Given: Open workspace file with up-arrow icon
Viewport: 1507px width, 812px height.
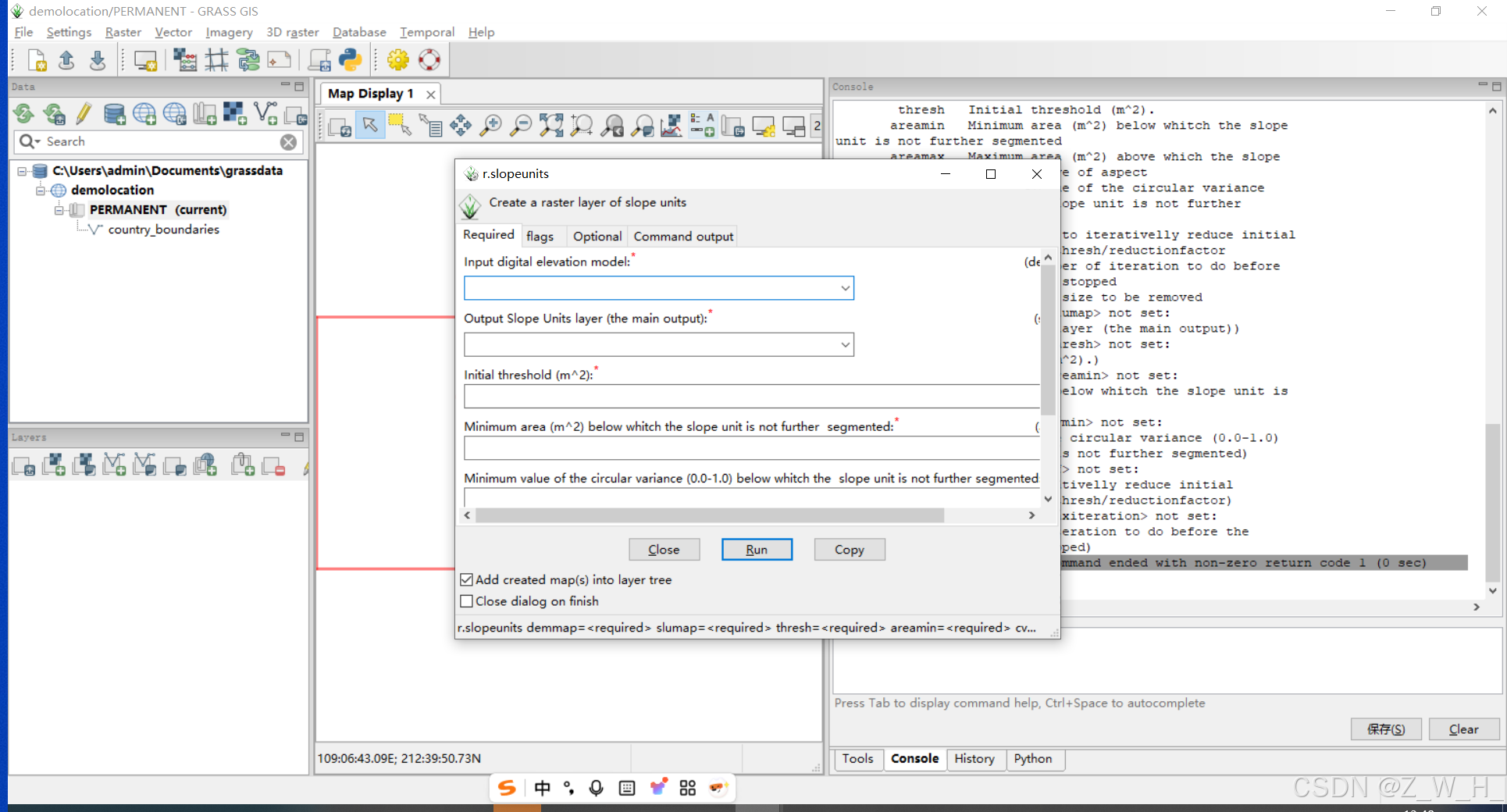Looking at the screenshot, I should [67, 60].
